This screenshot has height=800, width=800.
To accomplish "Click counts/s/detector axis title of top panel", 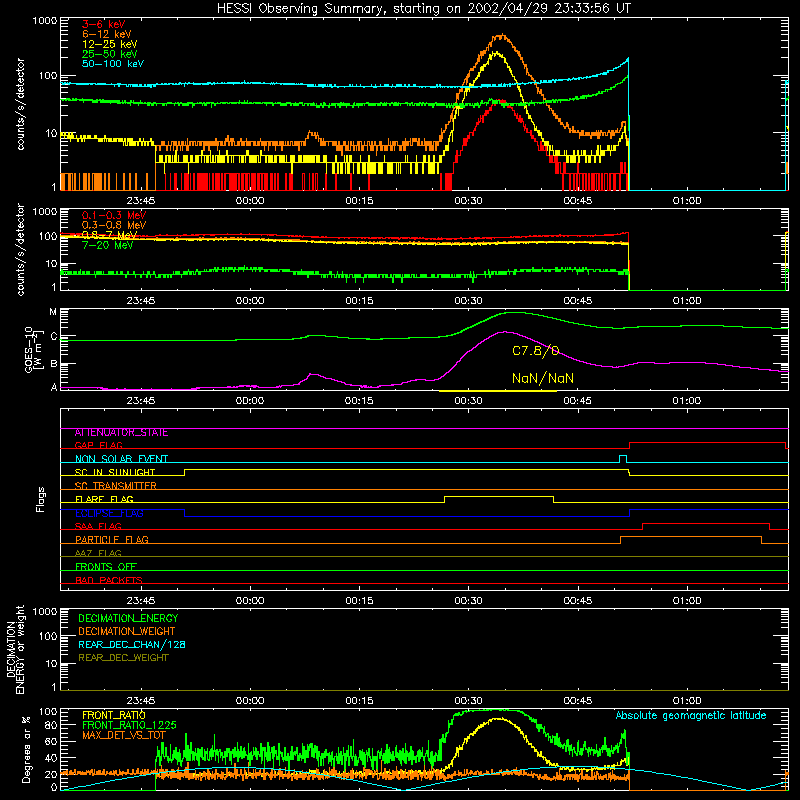I will (20, 104).
